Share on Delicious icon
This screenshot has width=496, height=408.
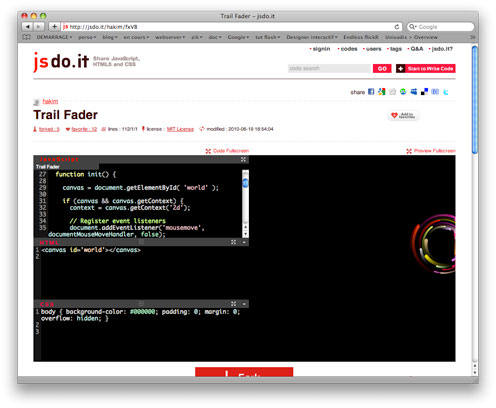pos(424,92)
